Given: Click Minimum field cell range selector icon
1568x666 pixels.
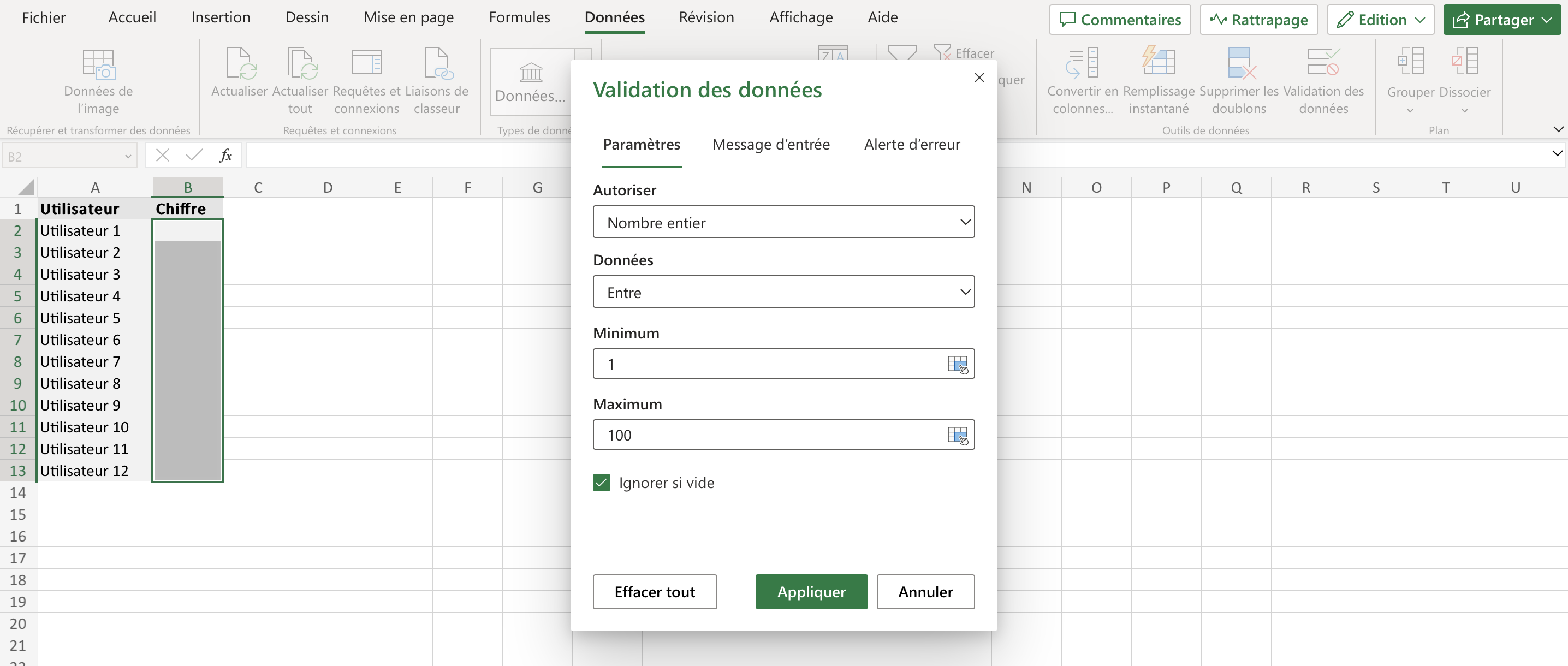Looking at the screenshot, I should [x=957, y=365].
